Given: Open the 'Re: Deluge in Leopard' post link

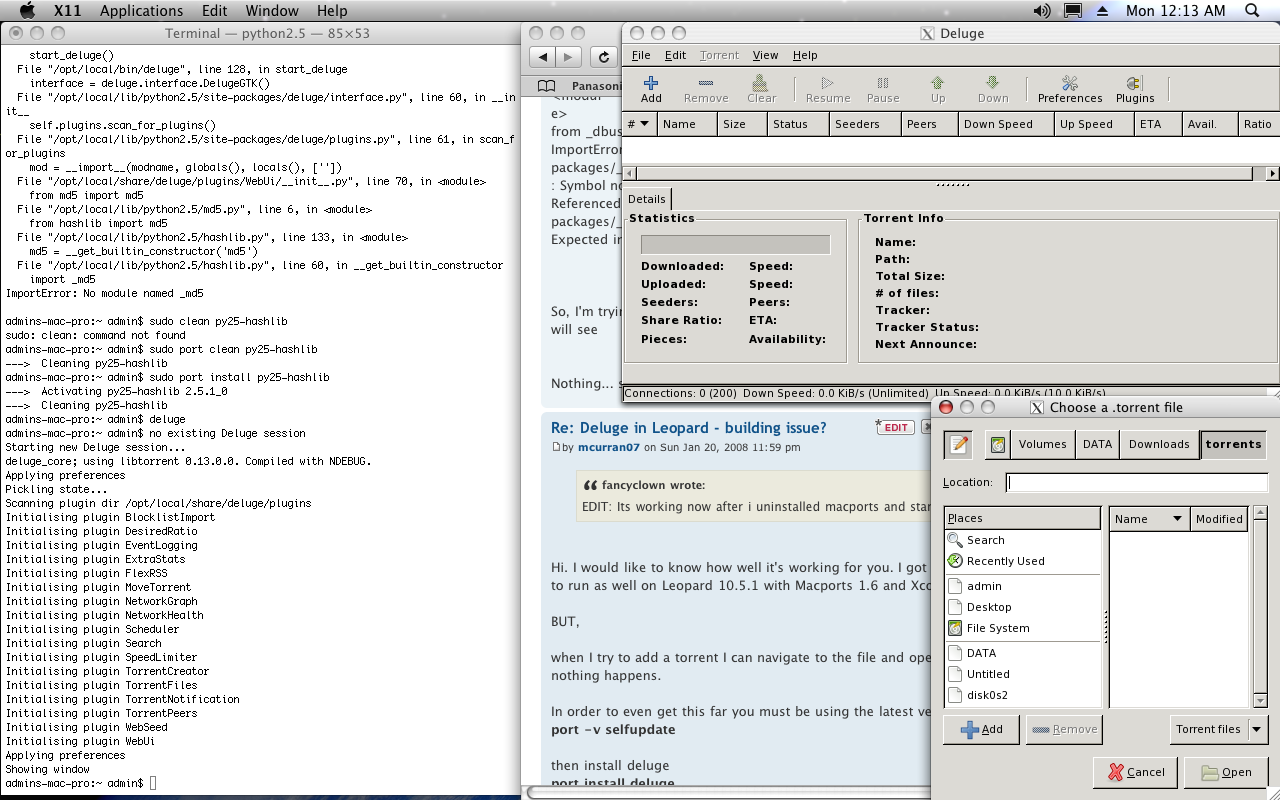Looking at the screenshot, I should click(x=689, y=428).
